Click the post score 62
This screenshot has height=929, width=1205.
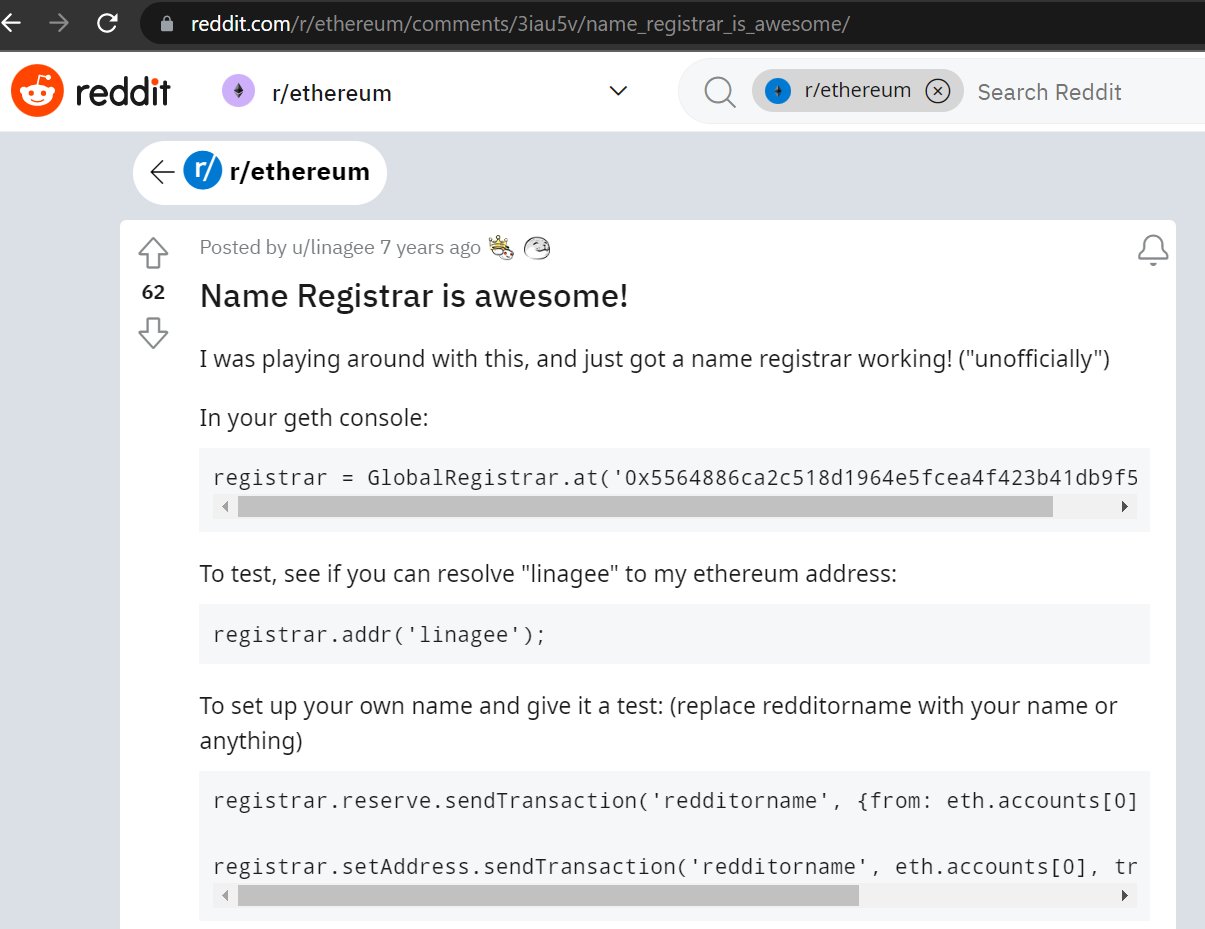click(153, 293)
